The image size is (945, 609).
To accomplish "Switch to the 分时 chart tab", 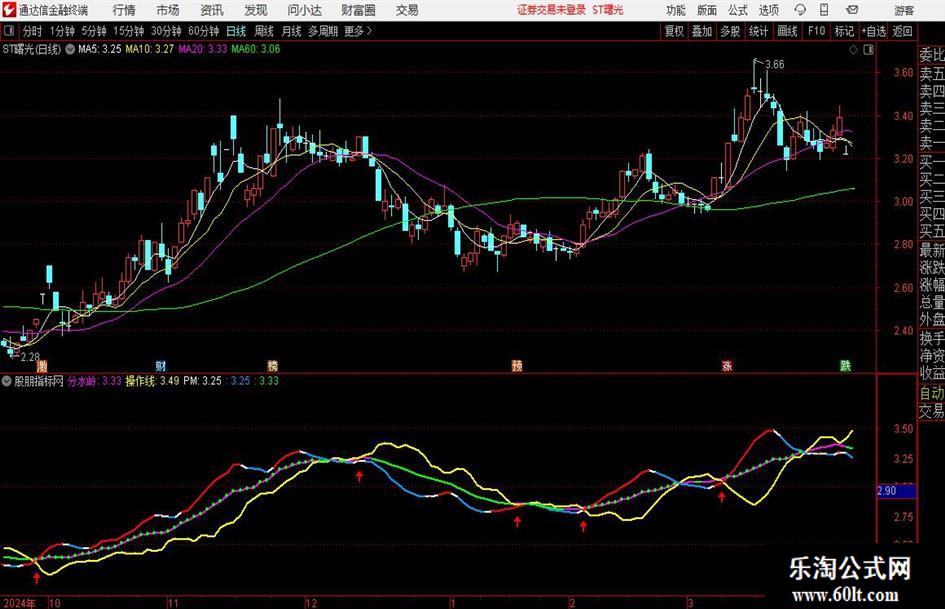I will tap(33, 31).
